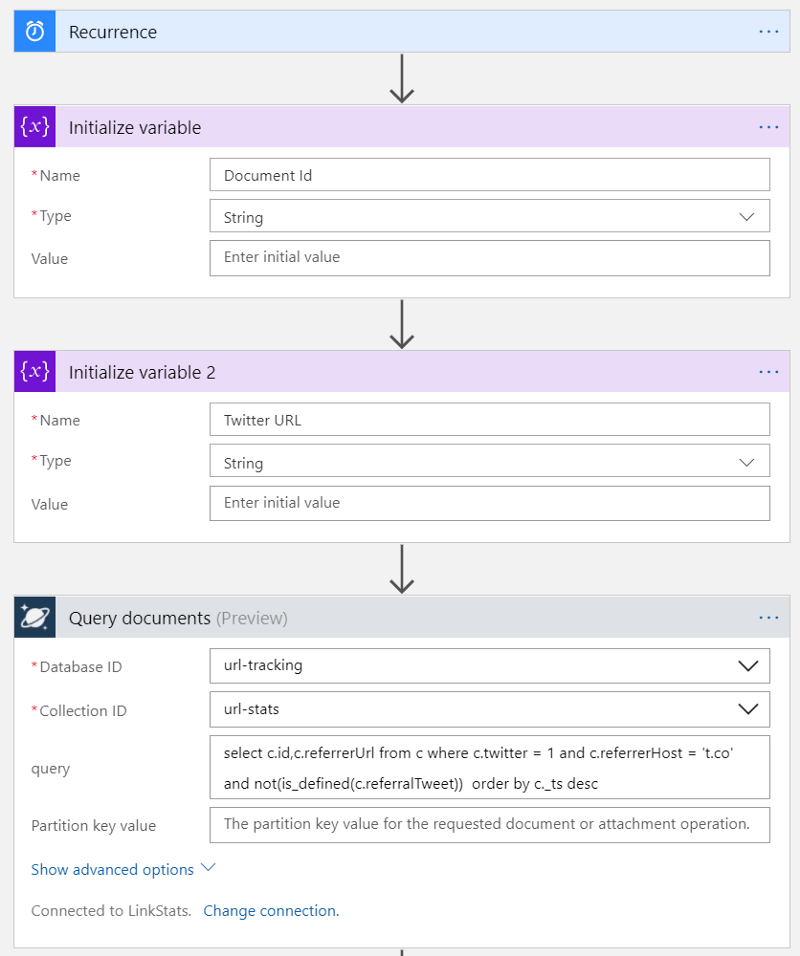Click the Recurrence clock trigger icon

[x=34, y=31]
